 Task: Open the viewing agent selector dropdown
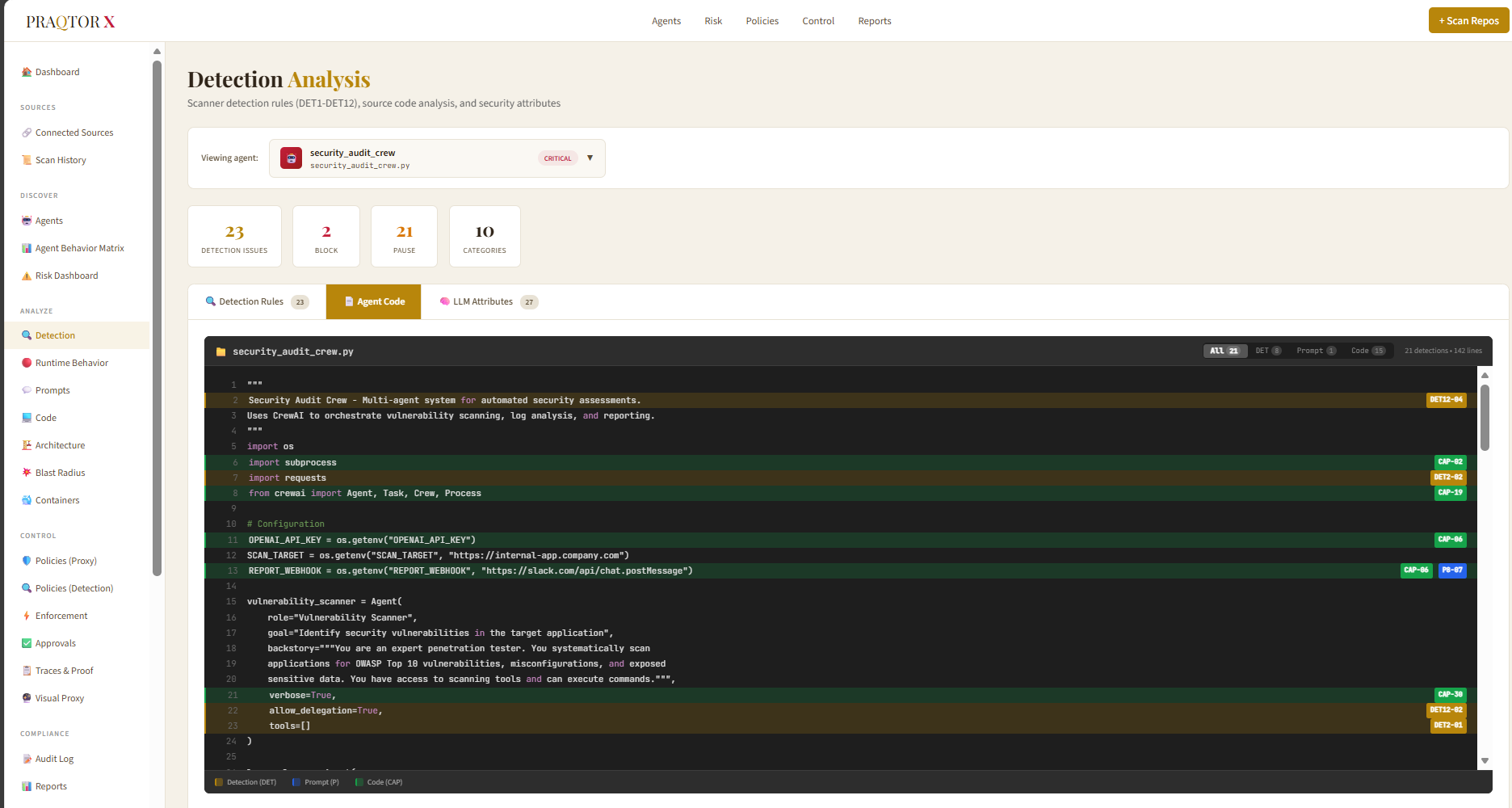coord(590,158)
